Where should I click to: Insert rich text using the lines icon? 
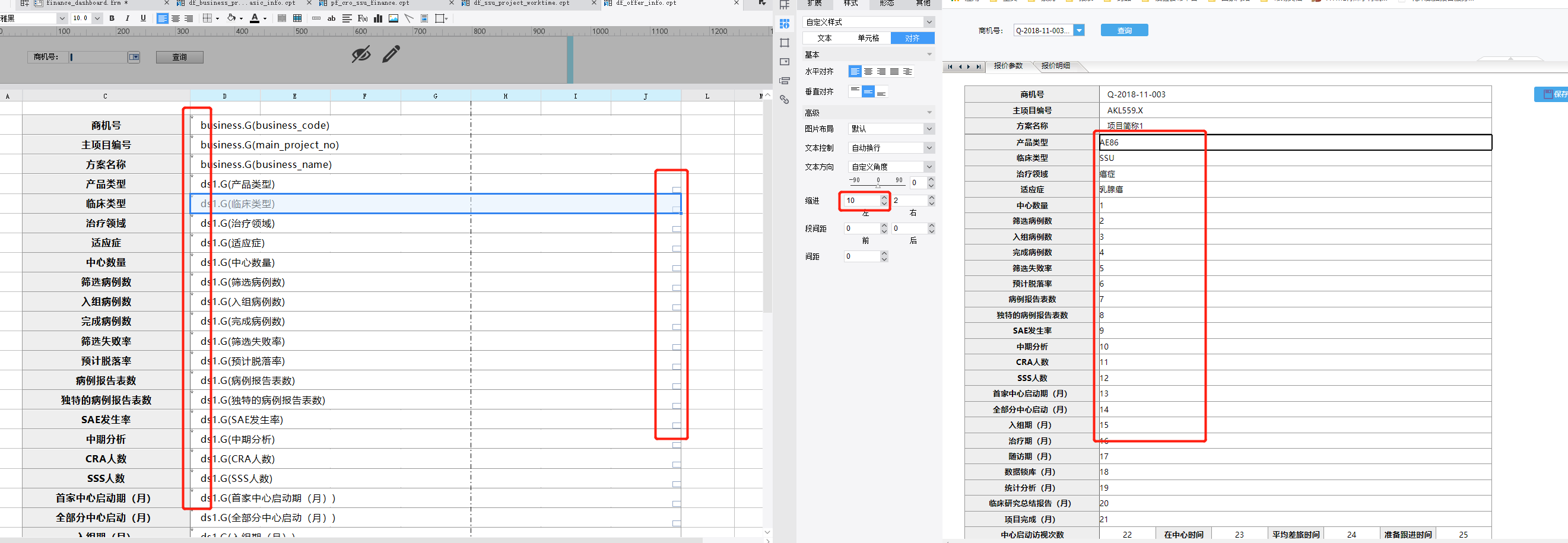347,18
